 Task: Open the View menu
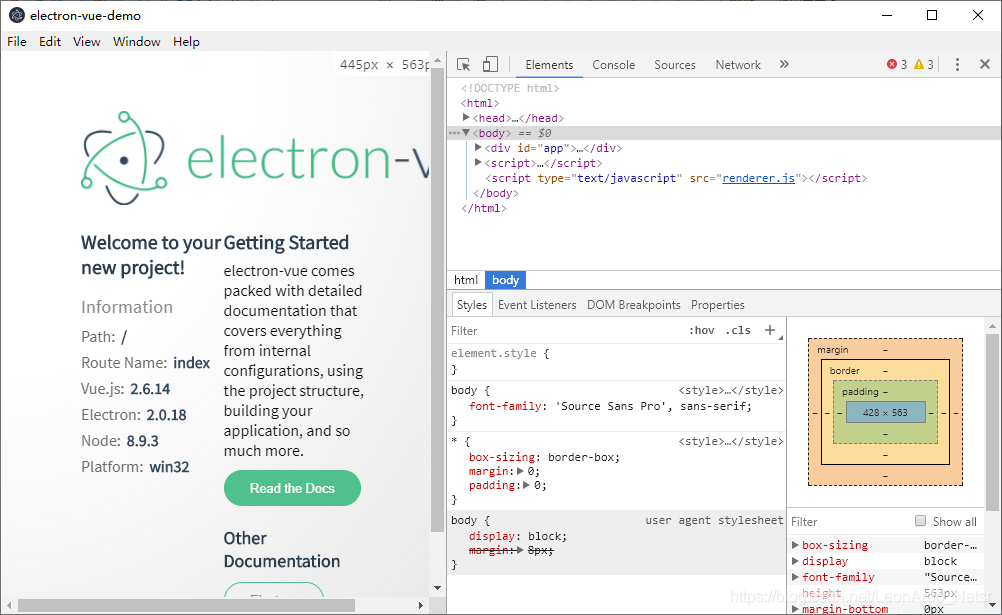click(x=86, y=42)
